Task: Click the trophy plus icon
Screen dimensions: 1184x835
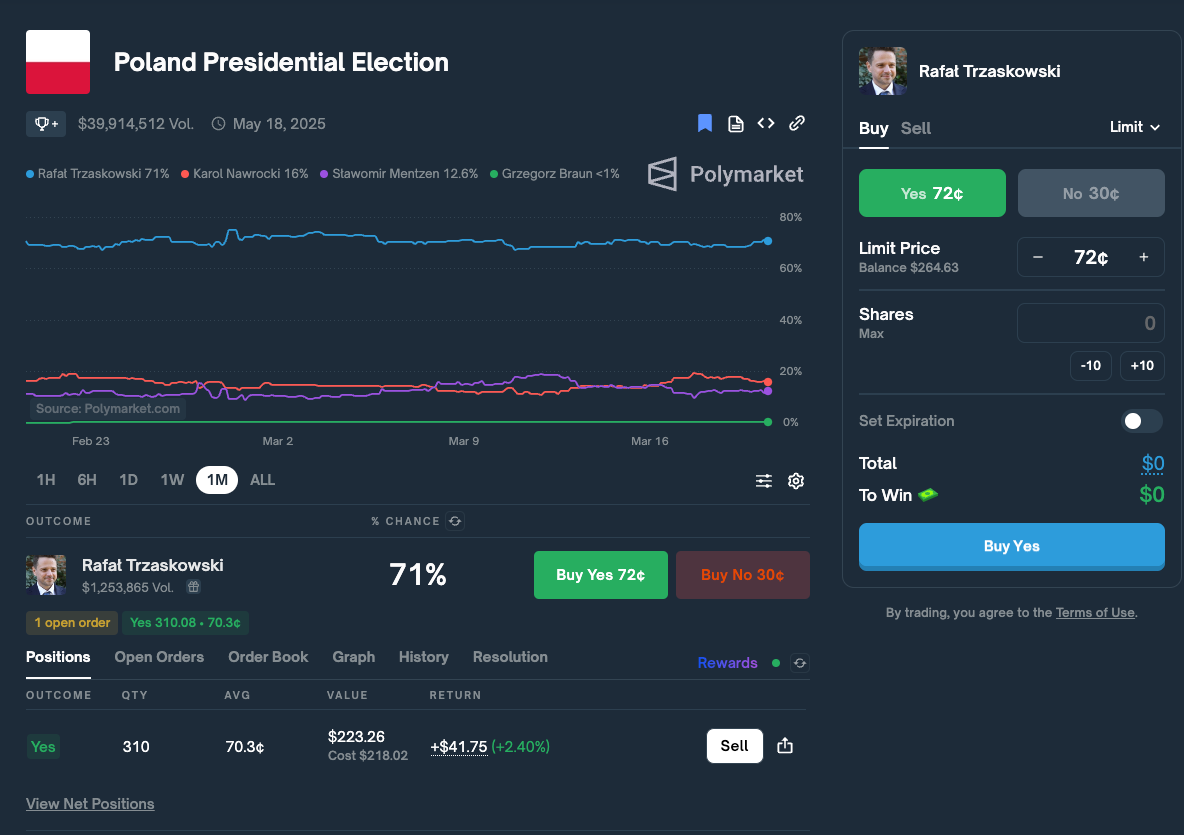Action: tap(46, 124)
